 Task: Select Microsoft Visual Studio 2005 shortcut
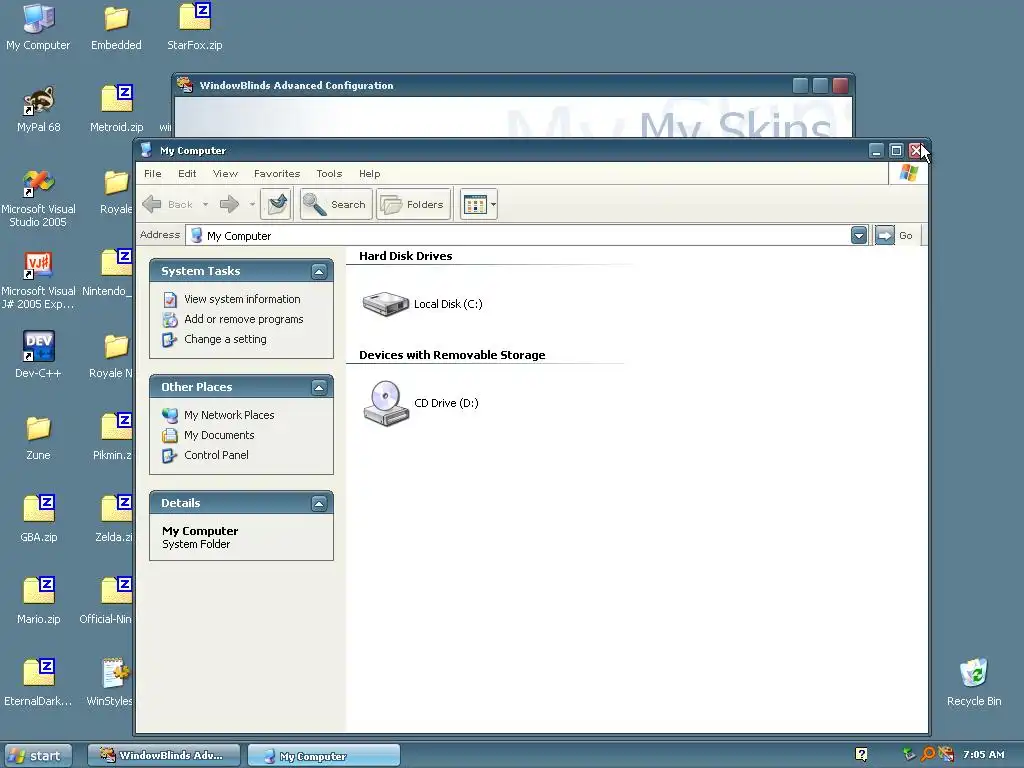click(x=39, y=198)
